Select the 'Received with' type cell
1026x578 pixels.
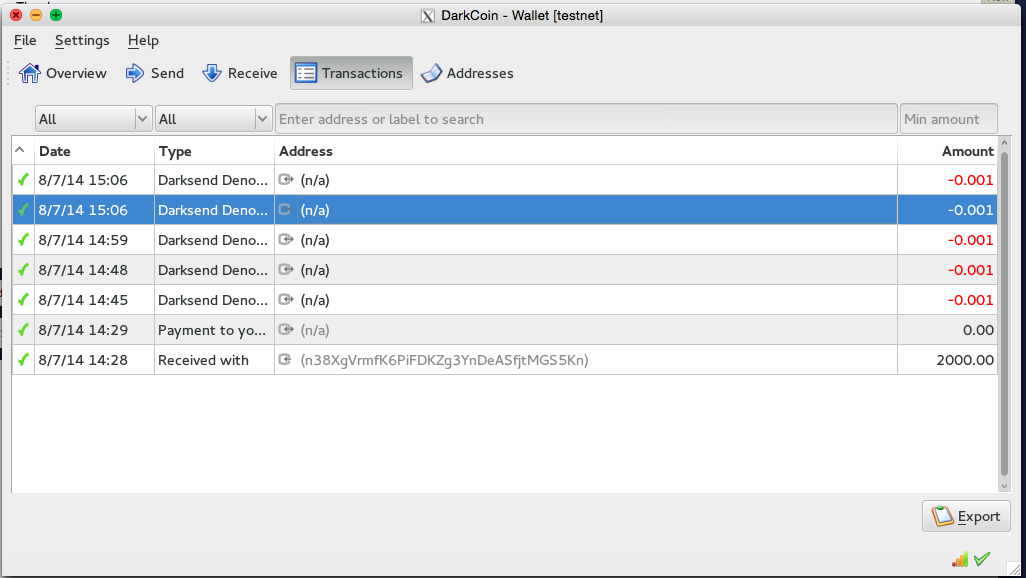click(x=215, y=360)
